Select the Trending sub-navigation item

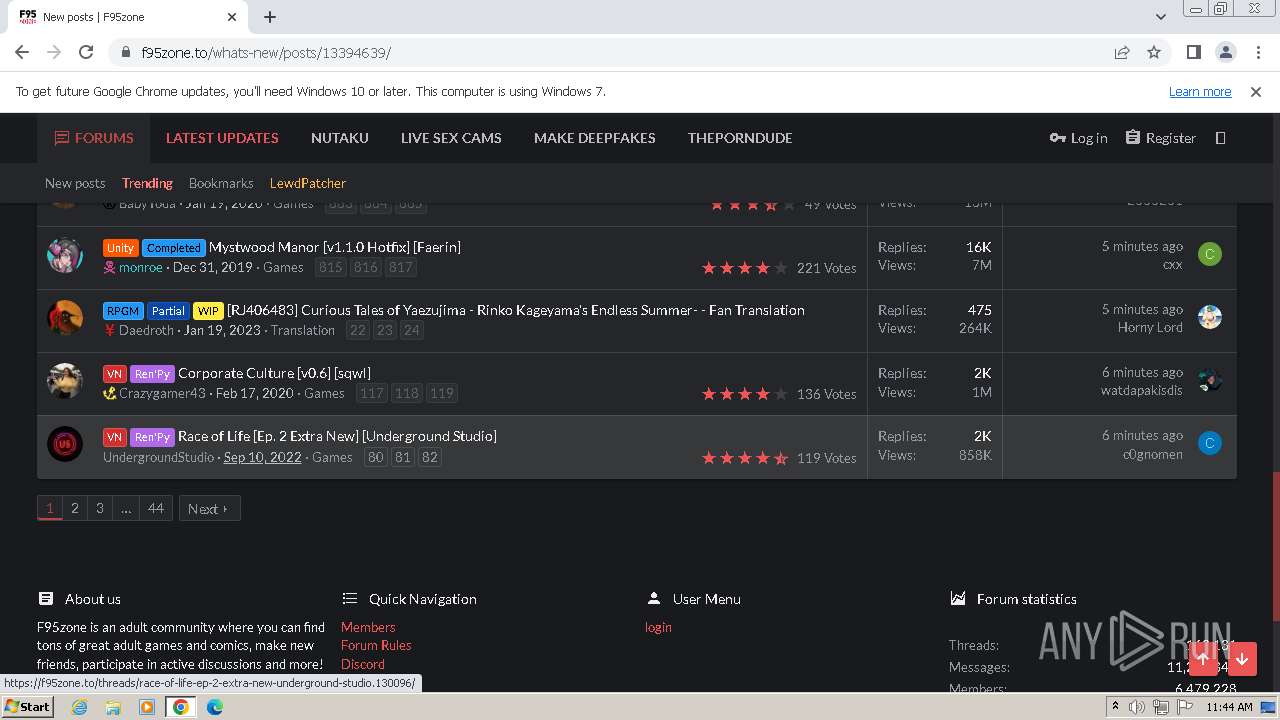pyautogui.click(x=147, y=183)
